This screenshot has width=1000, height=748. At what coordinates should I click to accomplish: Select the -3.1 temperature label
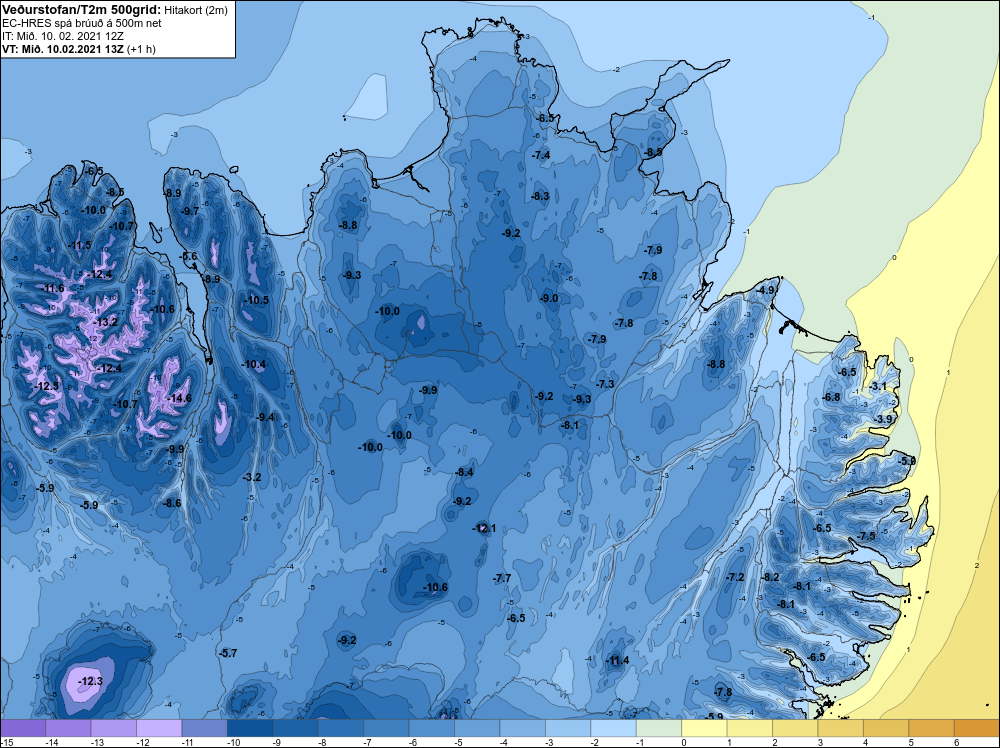(879, 386)
